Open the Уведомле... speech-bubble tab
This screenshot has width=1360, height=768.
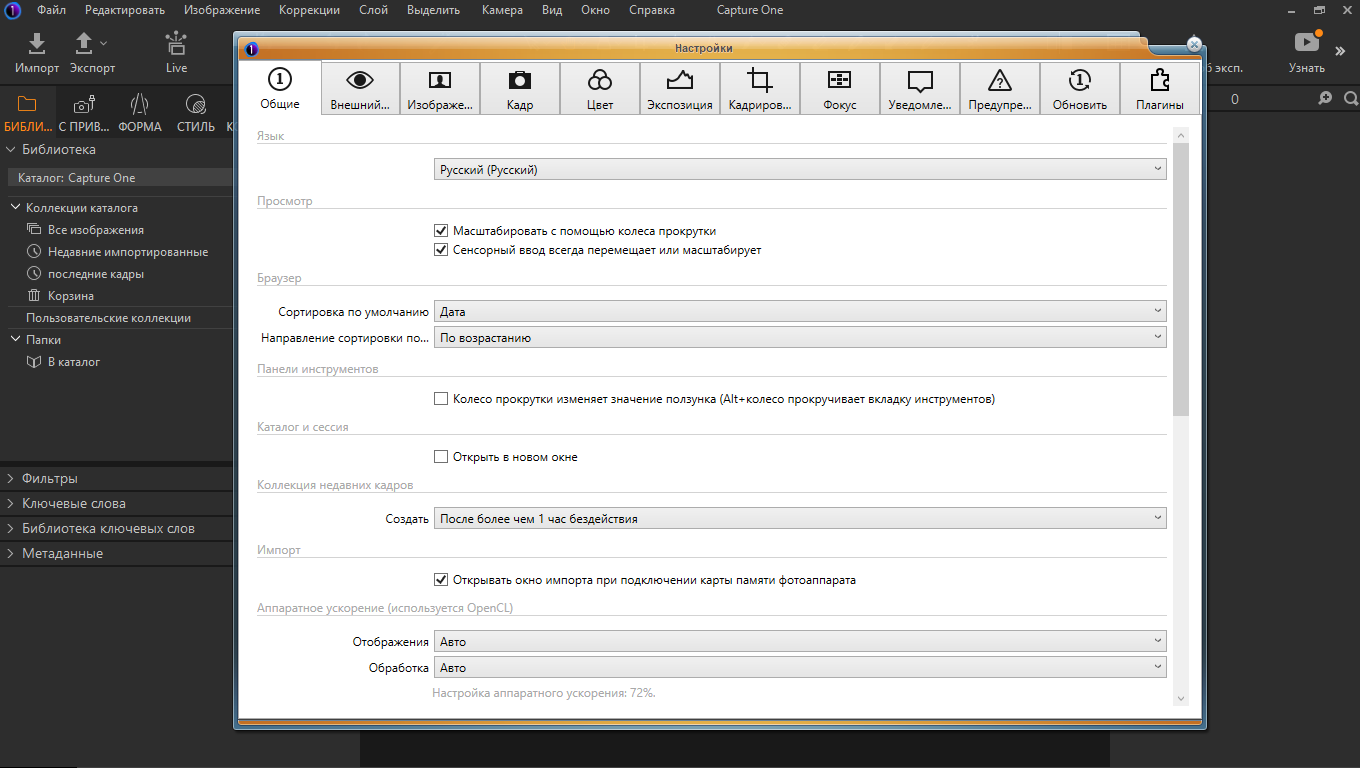point(920,89)
